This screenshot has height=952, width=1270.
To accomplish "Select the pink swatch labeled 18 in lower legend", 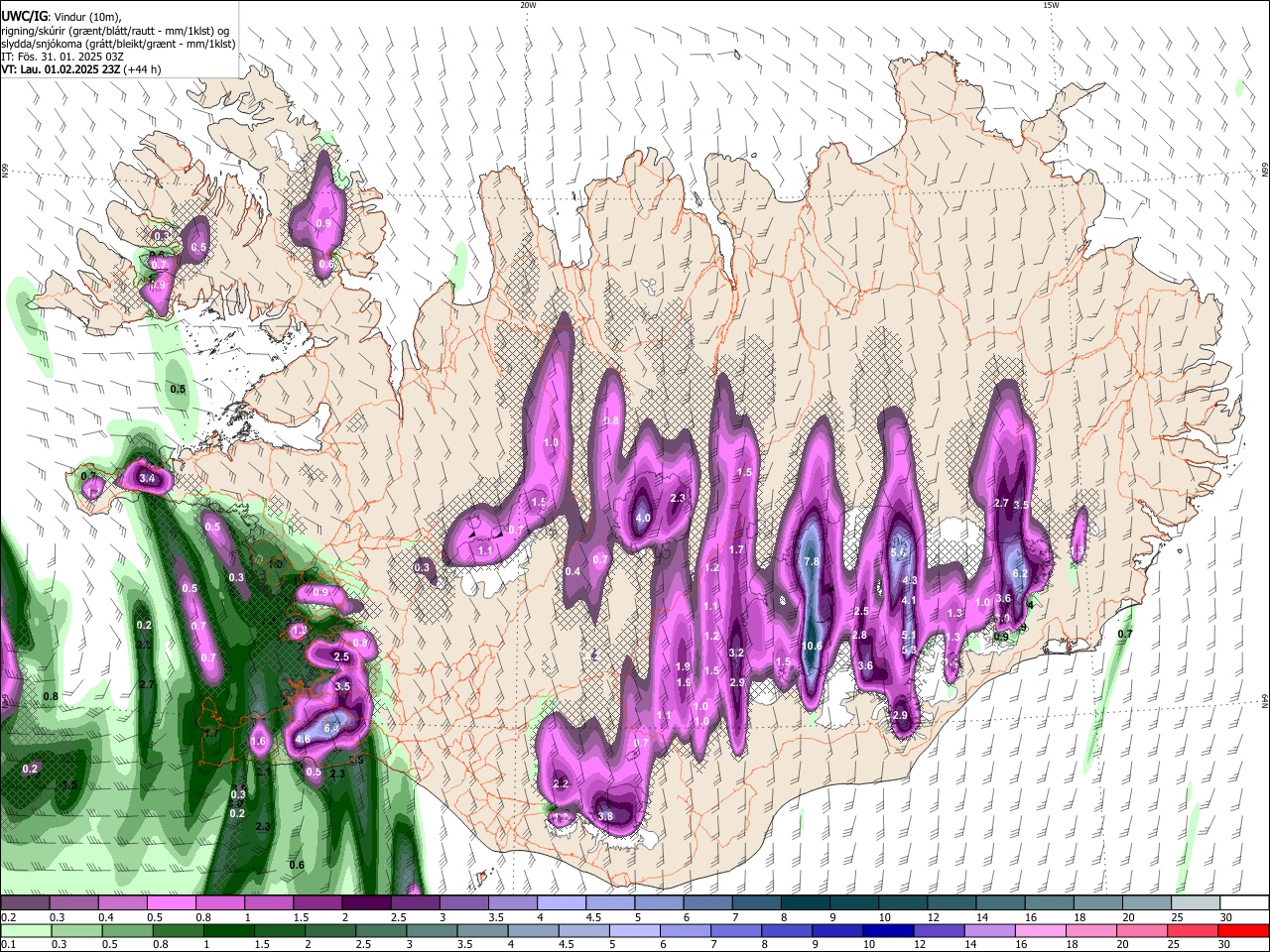I will click(1090, 930).
